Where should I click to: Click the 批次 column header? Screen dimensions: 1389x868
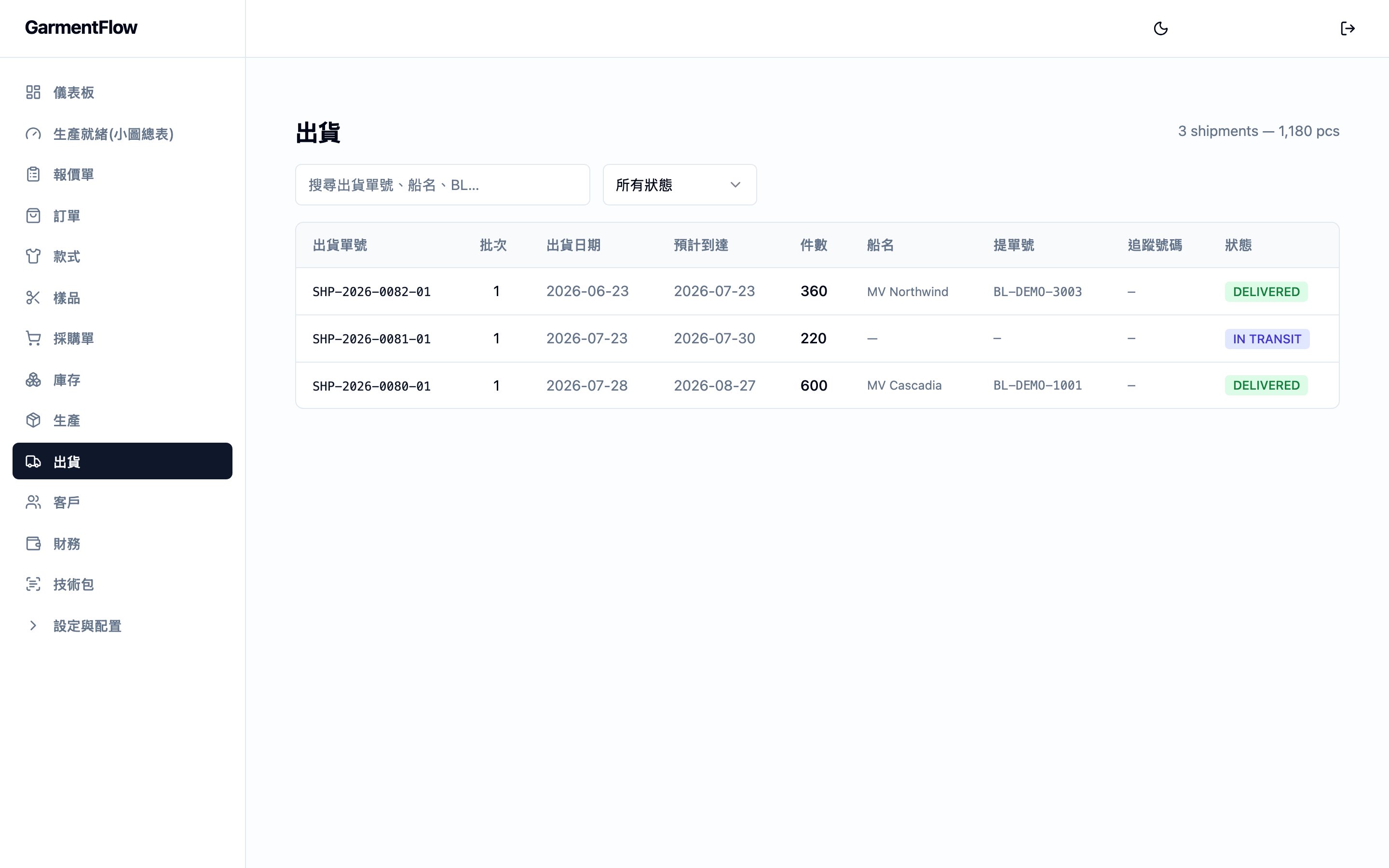(x=493, y=245)
